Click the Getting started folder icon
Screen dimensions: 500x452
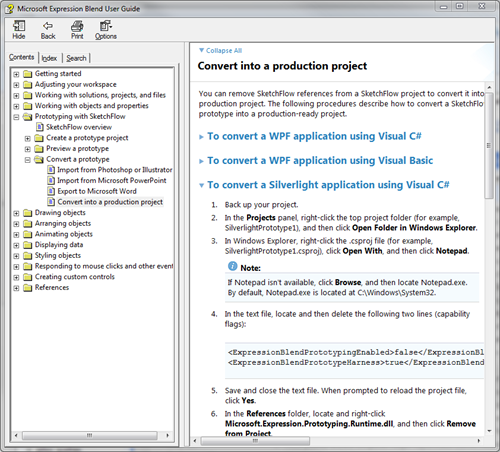(x=28, y=74)
